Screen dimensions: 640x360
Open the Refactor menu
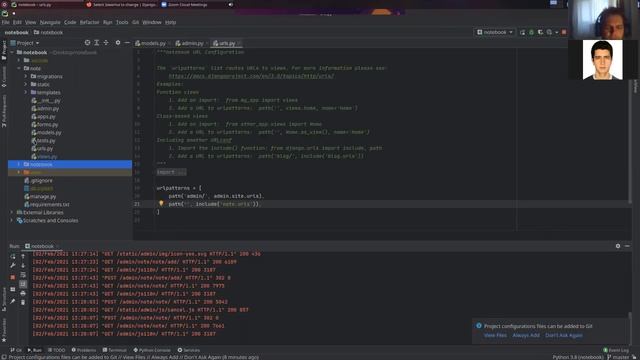click(x=89, y=22)
